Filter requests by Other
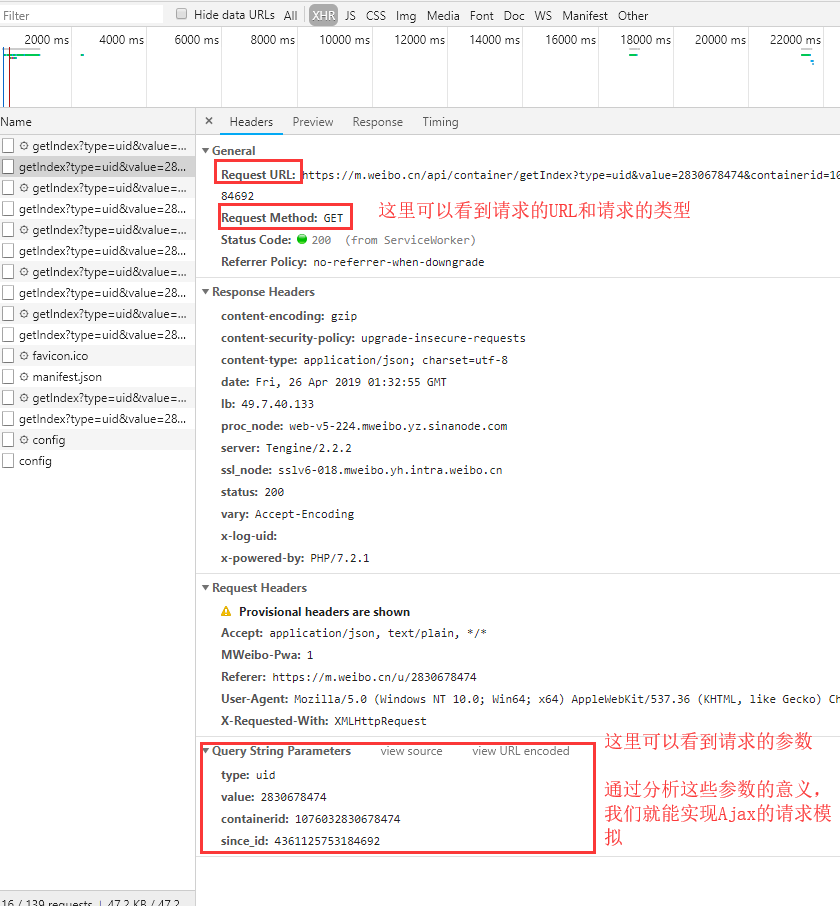This screenshot has width=840, height=906. (633, 16)
